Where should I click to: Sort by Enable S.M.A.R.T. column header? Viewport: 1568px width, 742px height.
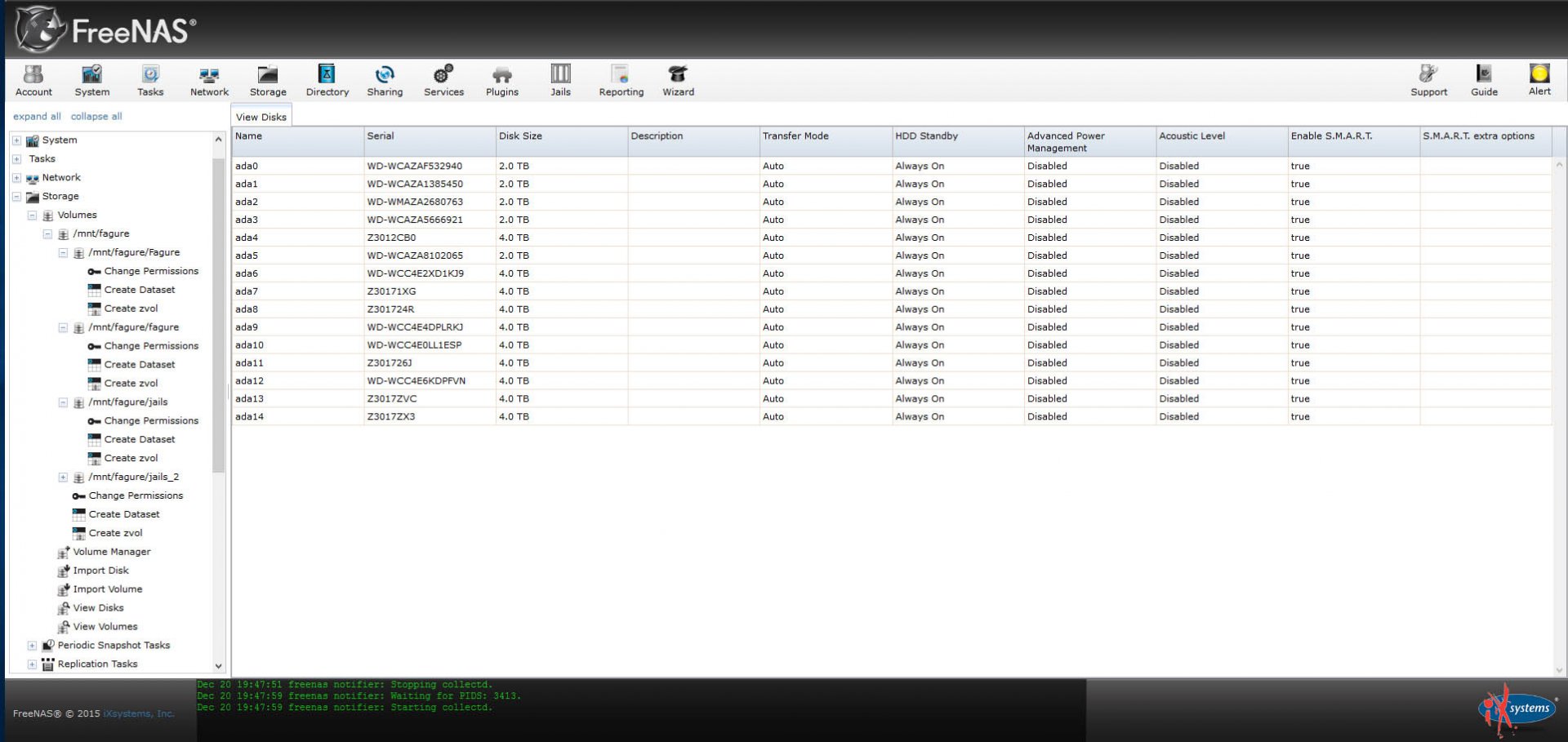click(x=1354, y=141)
